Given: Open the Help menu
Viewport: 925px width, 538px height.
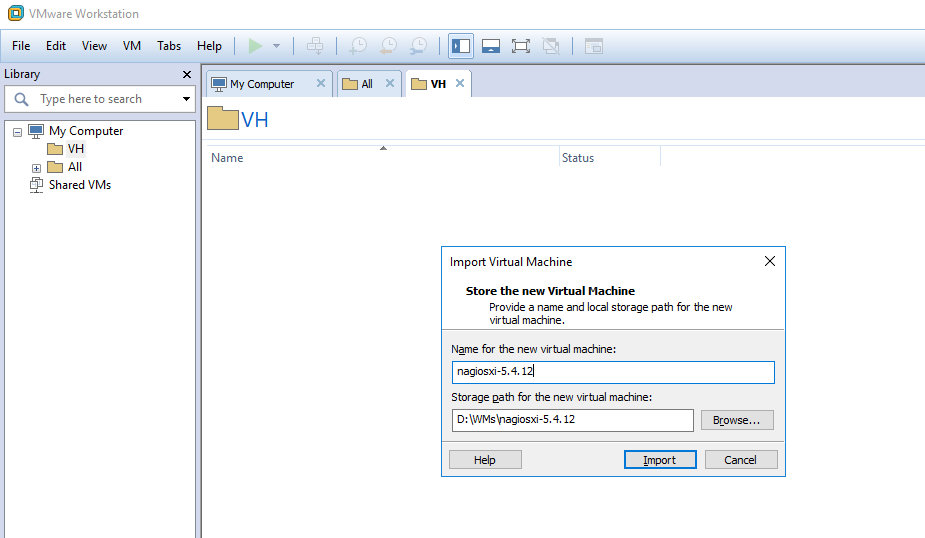Looking at the screenshot, I should 209,46.
